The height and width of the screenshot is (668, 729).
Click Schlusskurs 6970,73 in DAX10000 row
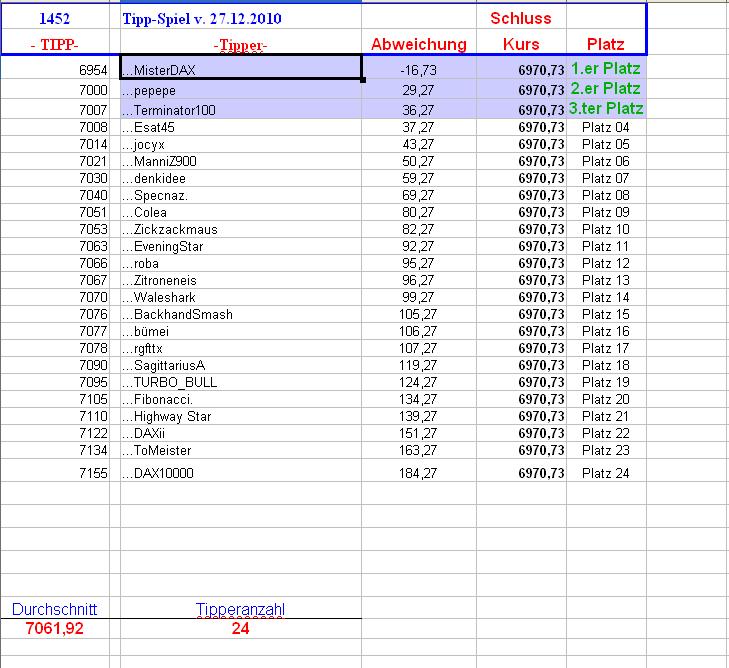521,470
